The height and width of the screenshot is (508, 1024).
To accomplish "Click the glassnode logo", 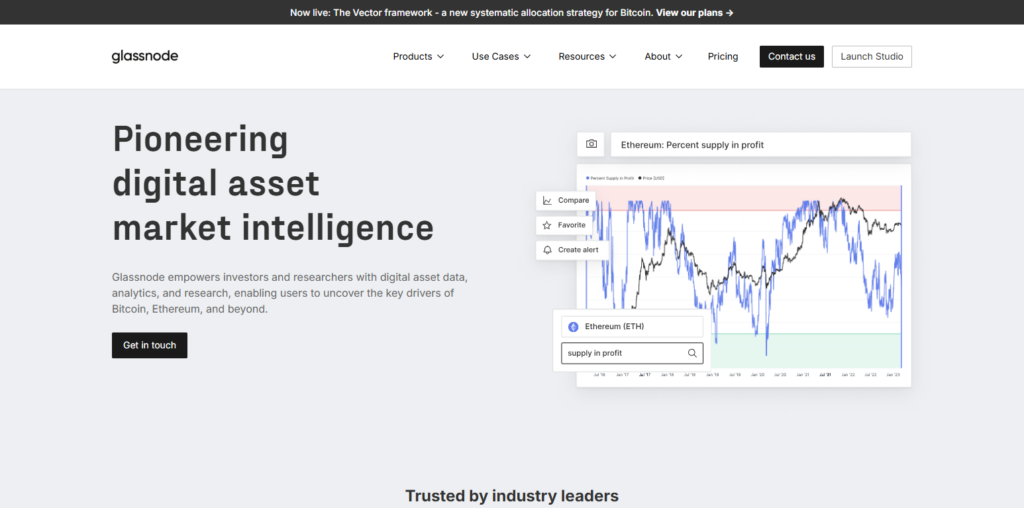I will click(144, 56).
